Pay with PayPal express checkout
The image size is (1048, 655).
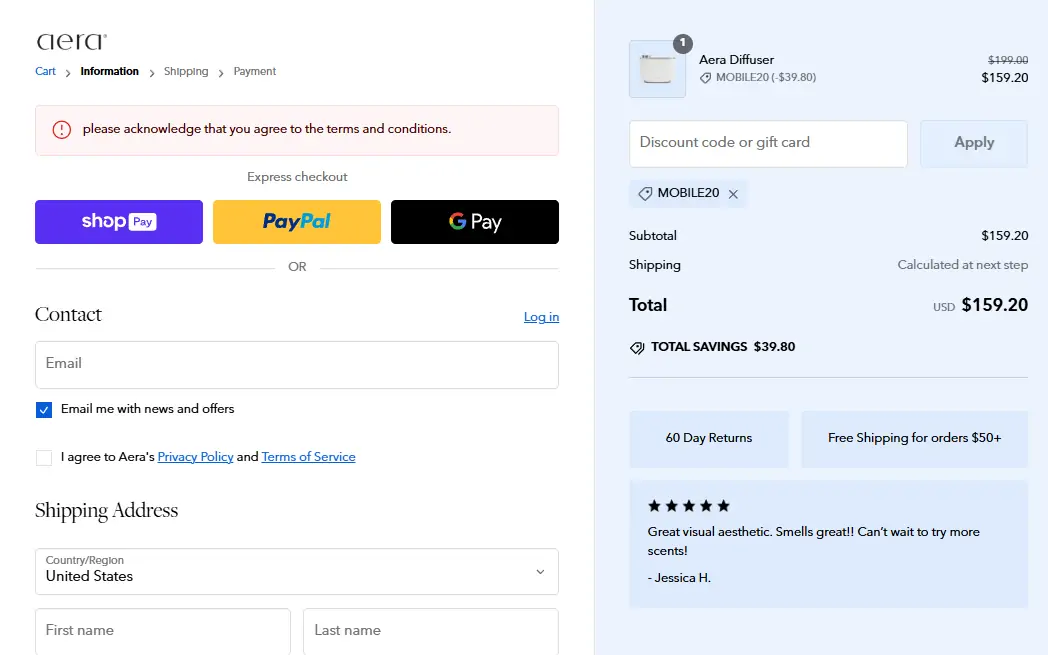297,222
